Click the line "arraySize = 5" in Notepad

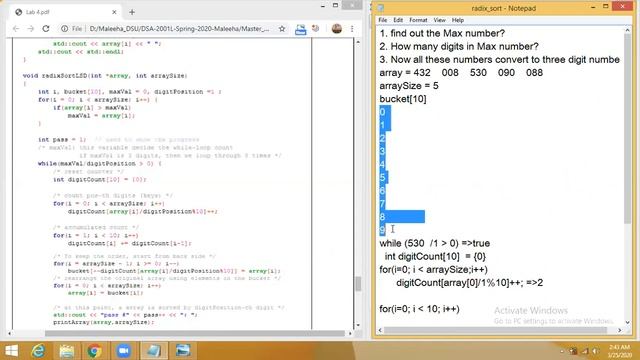point(409,86)
